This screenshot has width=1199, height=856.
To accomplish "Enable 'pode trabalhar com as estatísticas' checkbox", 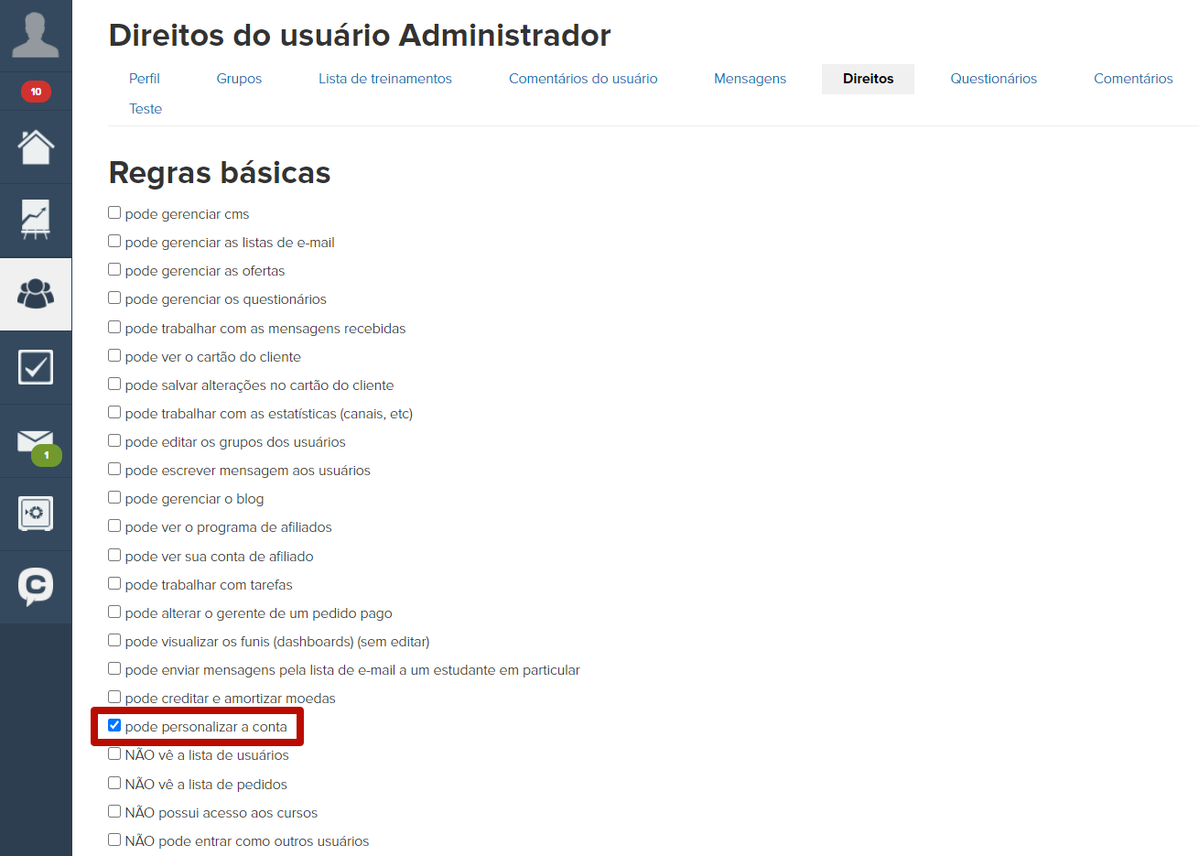I will pyautogui.click(x=115, y=412).
